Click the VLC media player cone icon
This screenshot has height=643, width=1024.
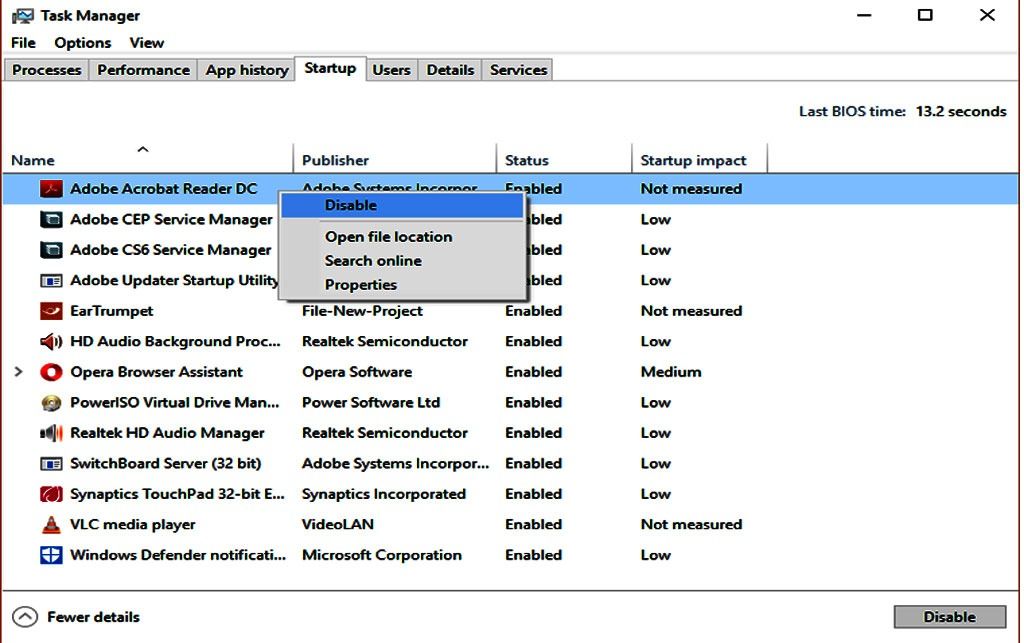pyautogui.click(x=51, y=525)
